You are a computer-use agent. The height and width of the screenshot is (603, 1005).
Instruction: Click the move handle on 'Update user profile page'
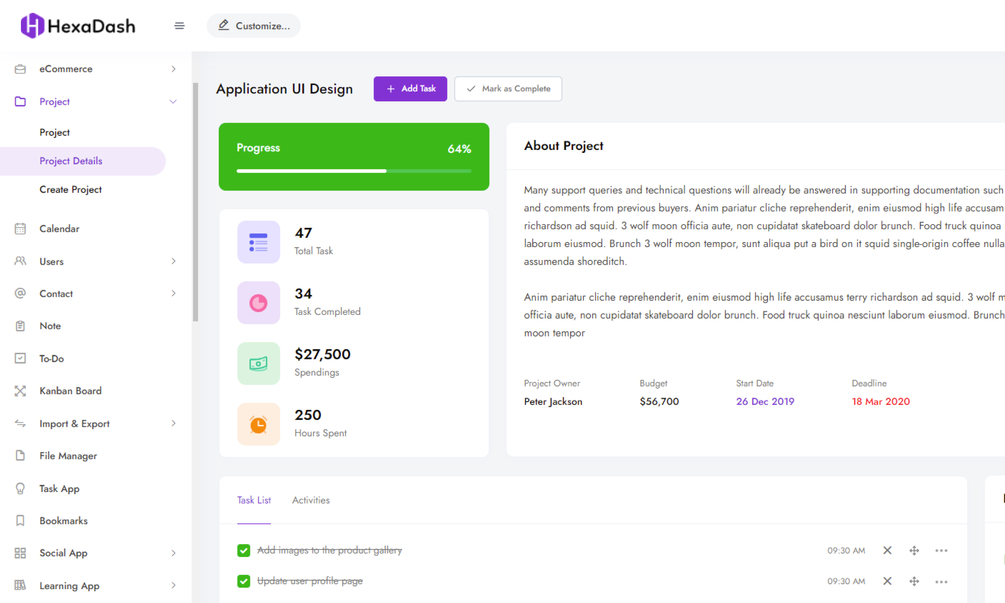click(x=914, y=581)
